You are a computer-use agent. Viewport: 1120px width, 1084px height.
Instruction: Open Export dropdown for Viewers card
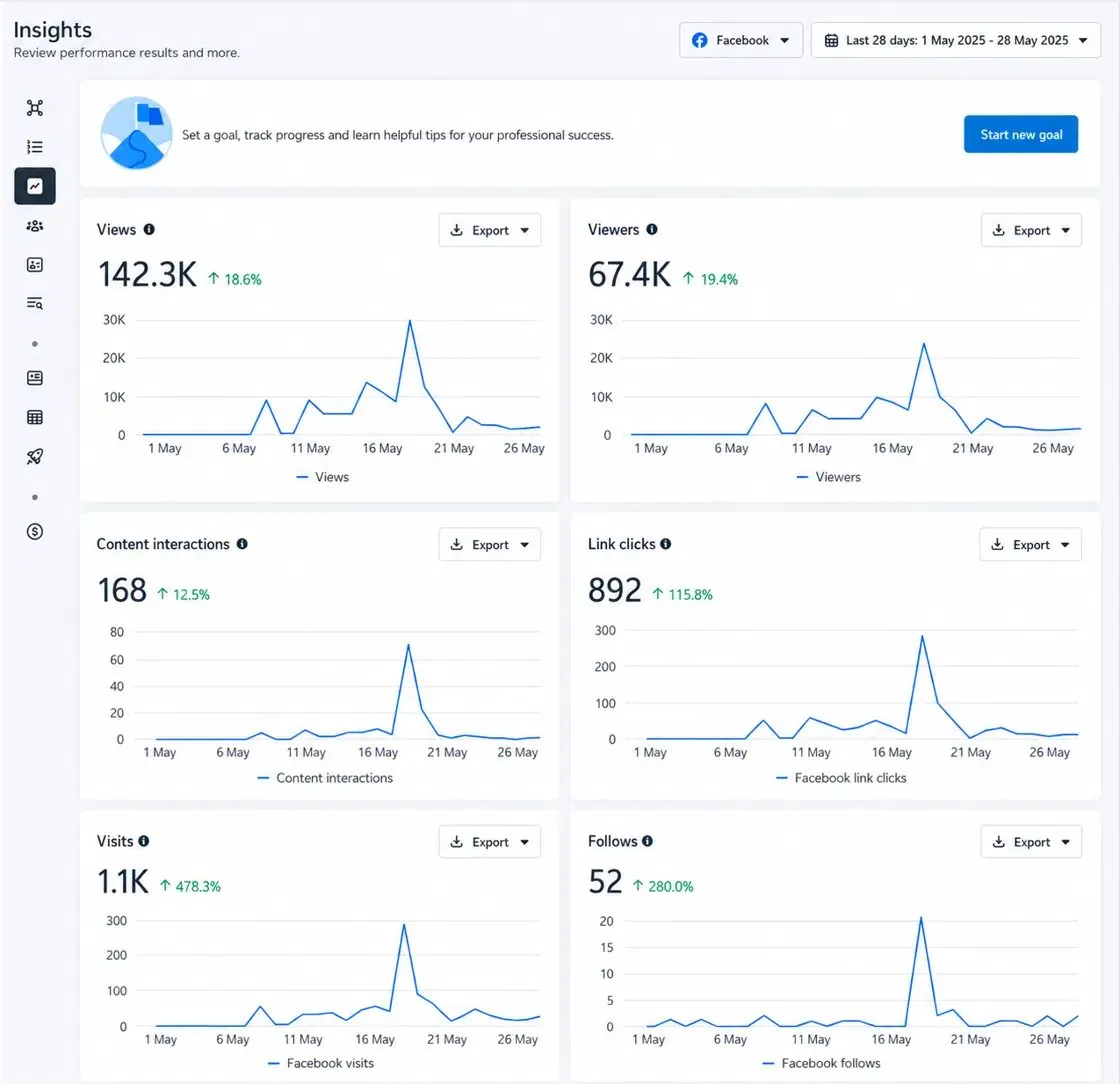1031,230
